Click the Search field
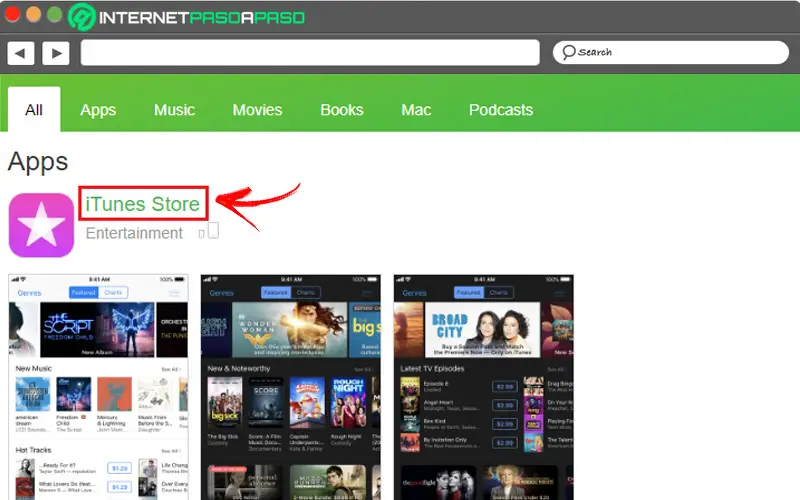Image resolution: width=800 pixels, height=500 pixels. tap(670, 53)
